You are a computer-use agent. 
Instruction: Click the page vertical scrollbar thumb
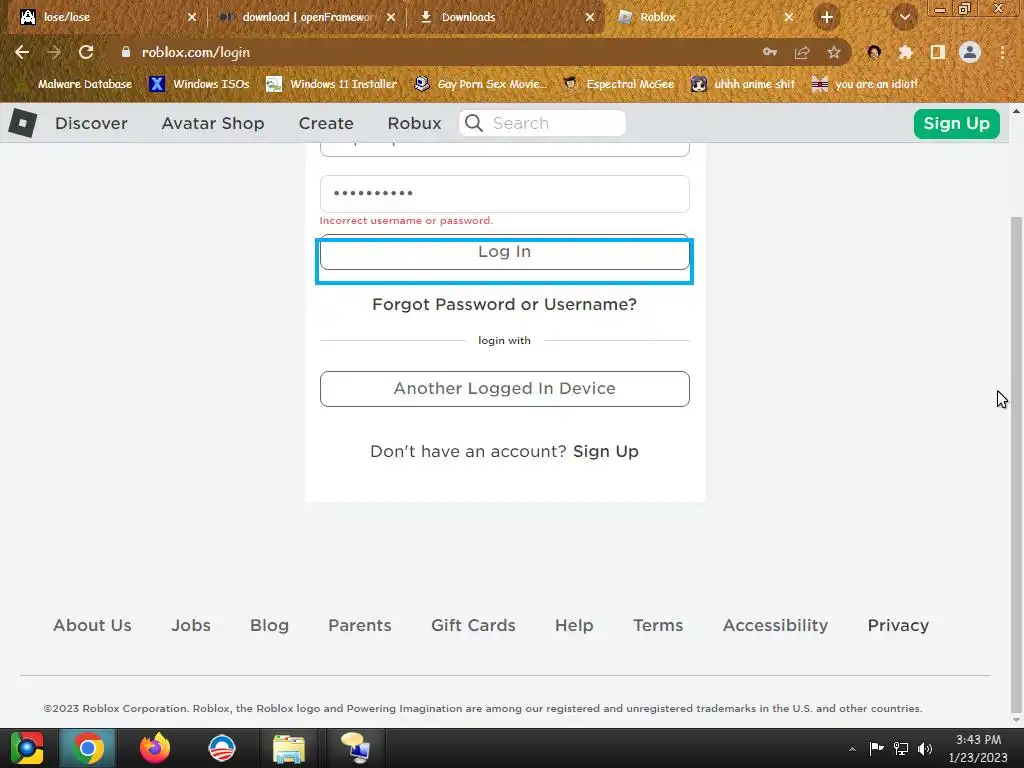point(1016,464)
